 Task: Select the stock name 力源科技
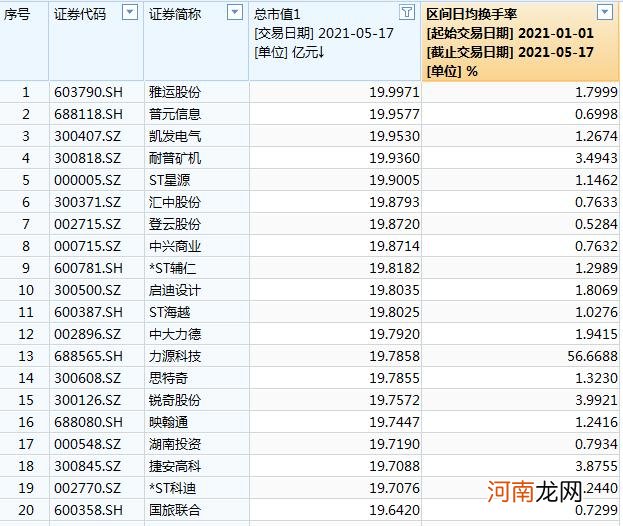click(x=175, y=356)
